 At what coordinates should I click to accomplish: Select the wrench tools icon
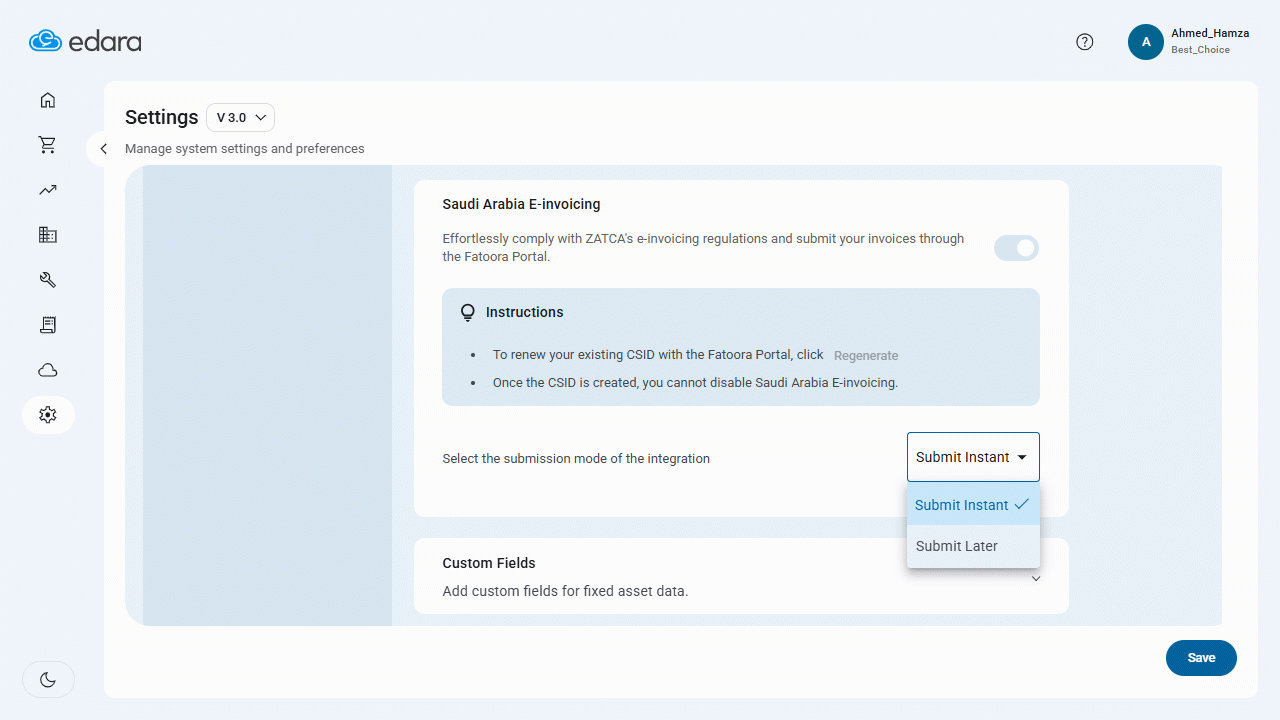[47, 279]
